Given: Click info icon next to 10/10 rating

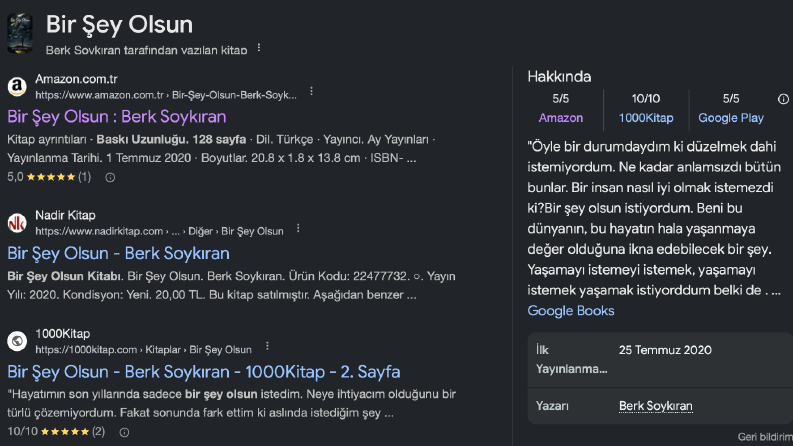Looking at the screenshot, I should click(124, 432).
